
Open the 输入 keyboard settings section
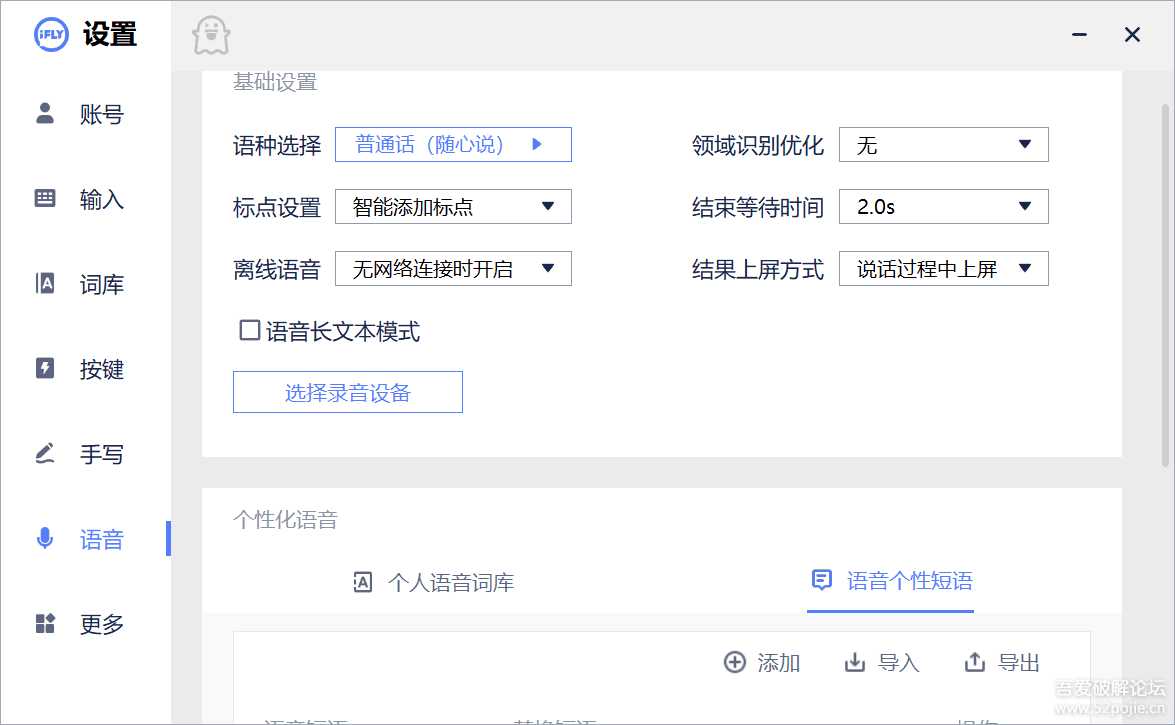click(x=80, y=199)
